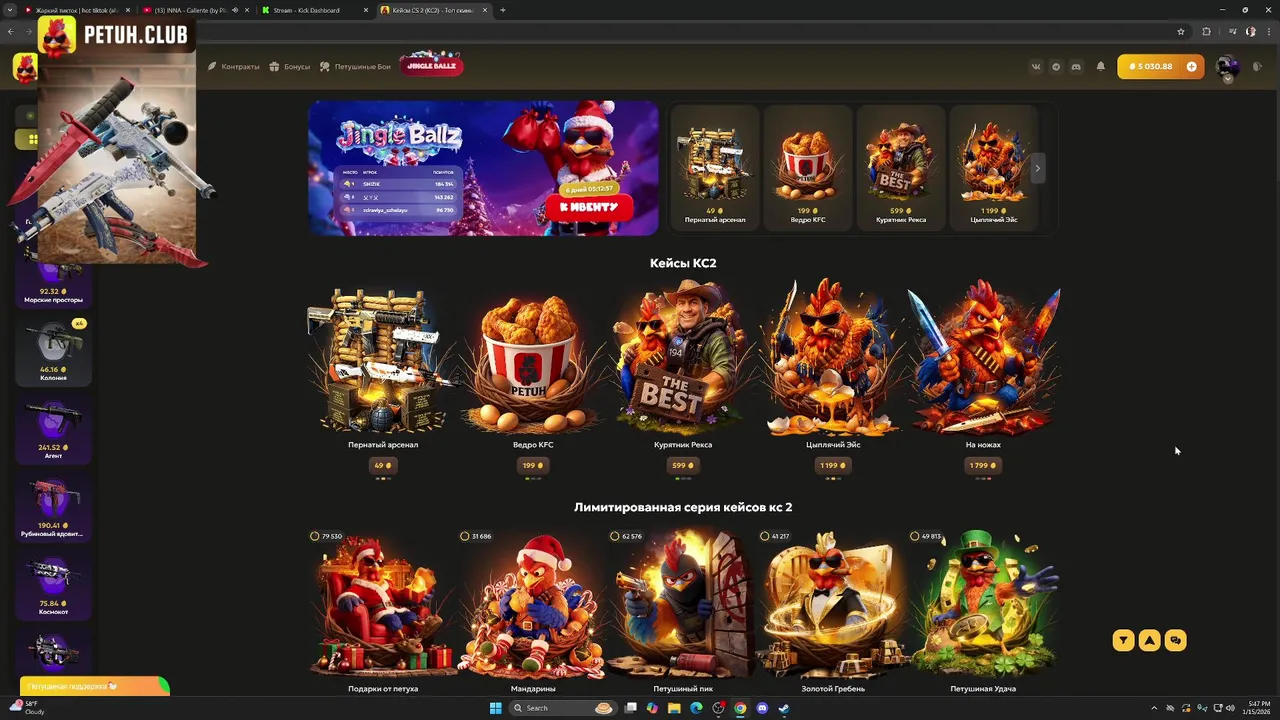Open File Explorer from the taskbar
The width and height of the screenshot is (1280, 720).
click(x=674, y=708)
